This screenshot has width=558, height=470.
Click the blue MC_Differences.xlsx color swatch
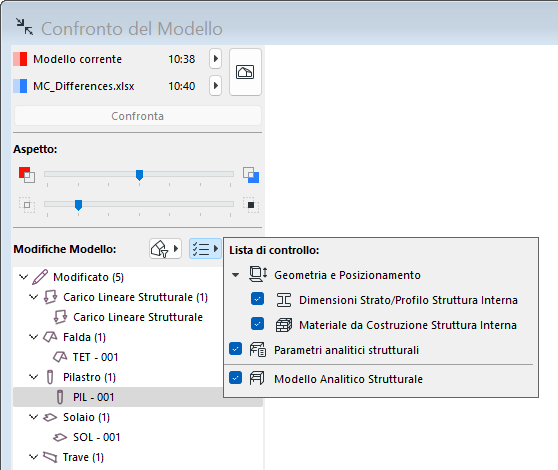pos(20,86)
